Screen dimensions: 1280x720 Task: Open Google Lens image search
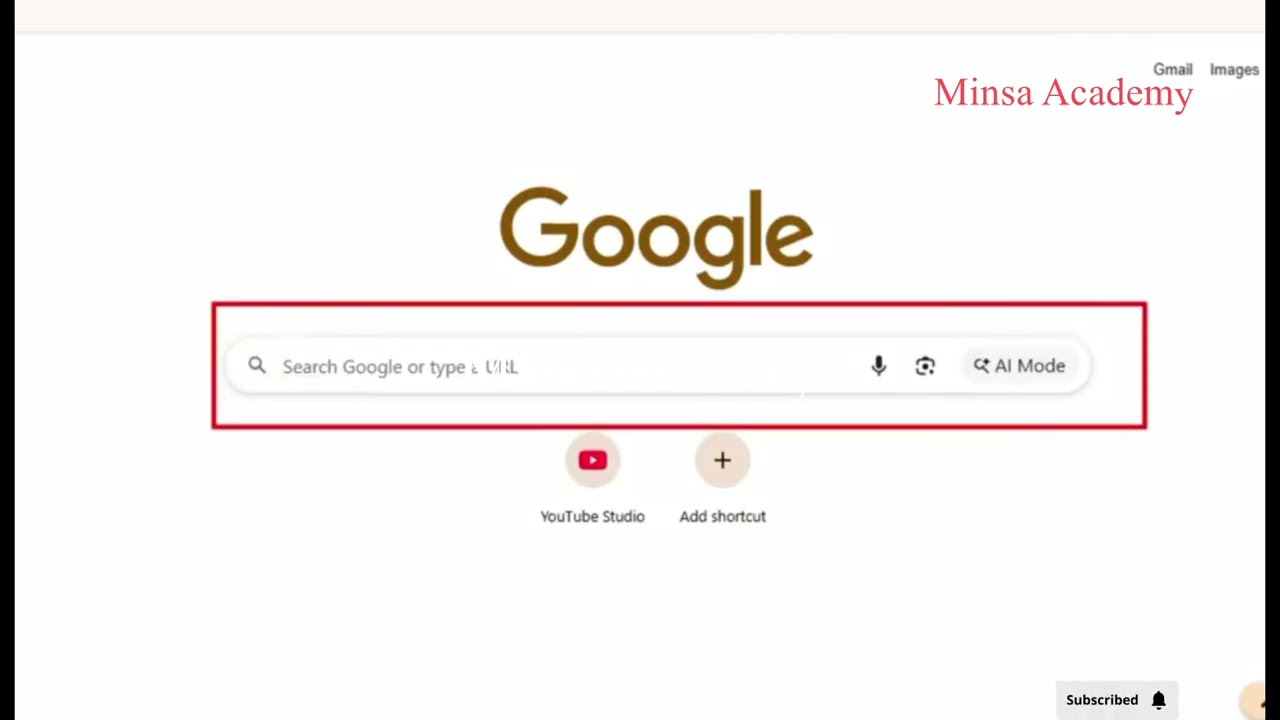tap(925, 366)
